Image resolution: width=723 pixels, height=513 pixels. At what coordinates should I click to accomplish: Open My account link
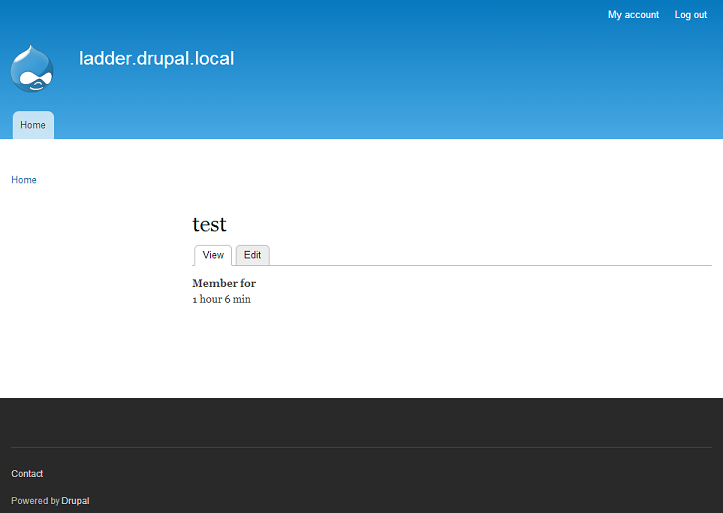coord(633,15)
